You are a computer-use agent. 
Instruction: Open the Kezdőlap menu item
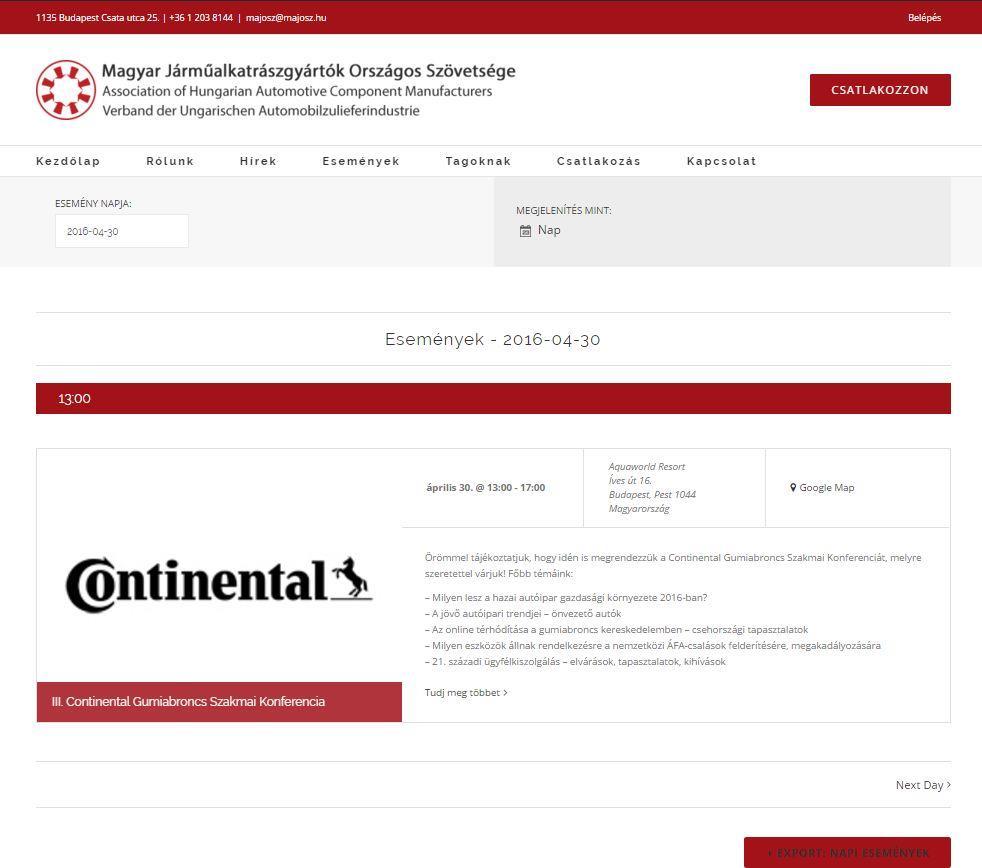coord(68,161)
